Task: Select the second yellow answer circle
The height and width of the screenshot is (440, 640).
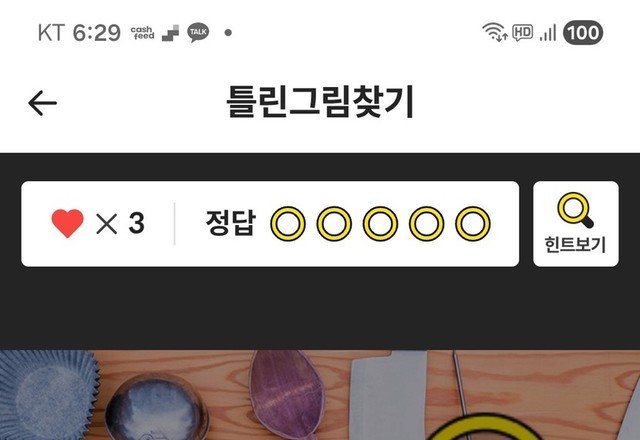Action: pos(334,224)
